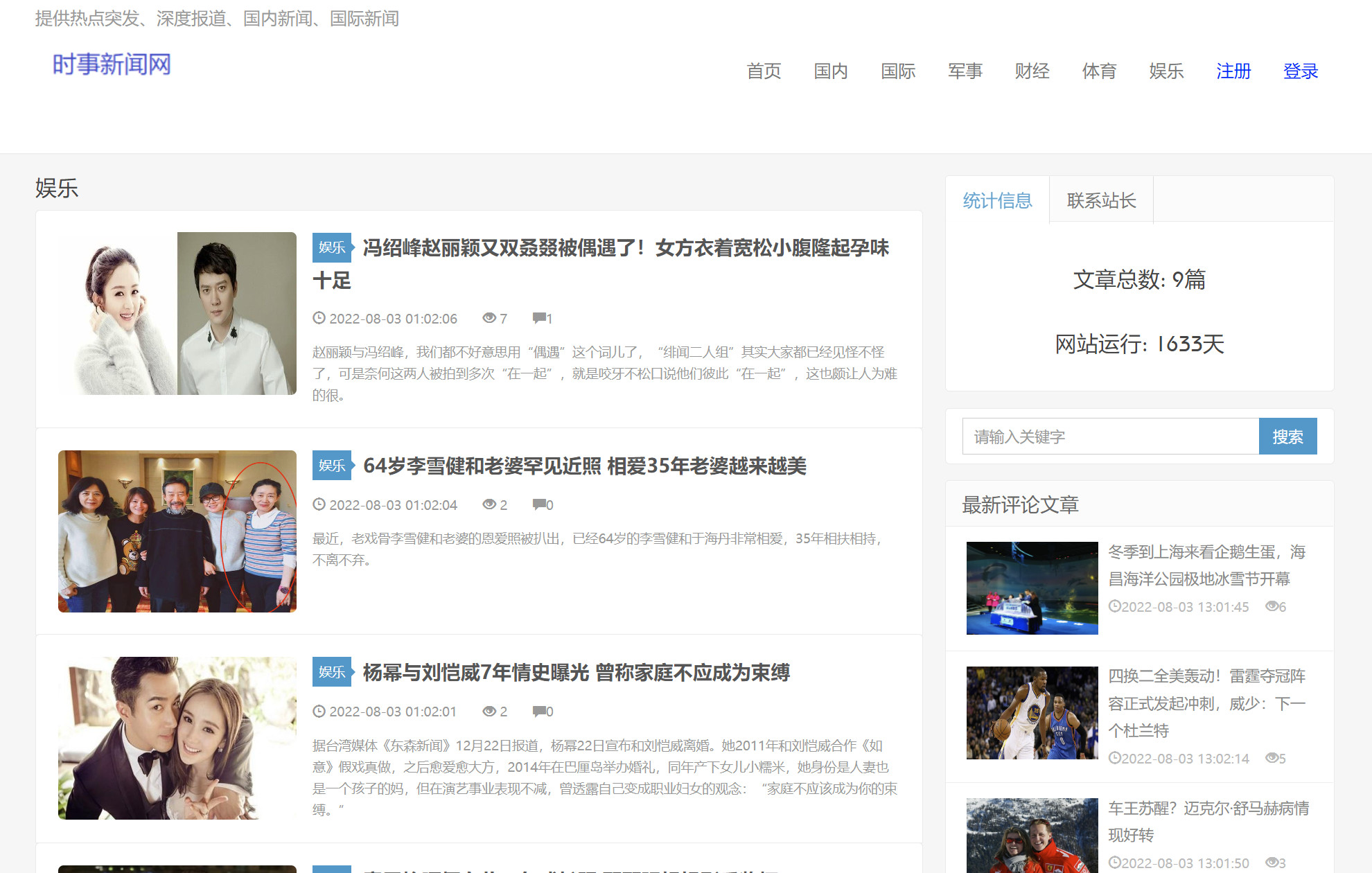Click clock icon beside 2022-08-03 13:02:14
Image resolution: width=1372 pixels, height=873 pixels.
[1114, 758]
